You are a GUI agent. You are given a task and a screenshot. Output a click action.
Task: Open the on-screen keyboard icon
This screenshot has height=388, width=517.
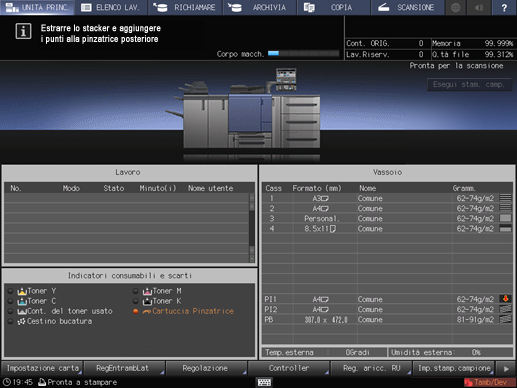[x=264, y=382]
